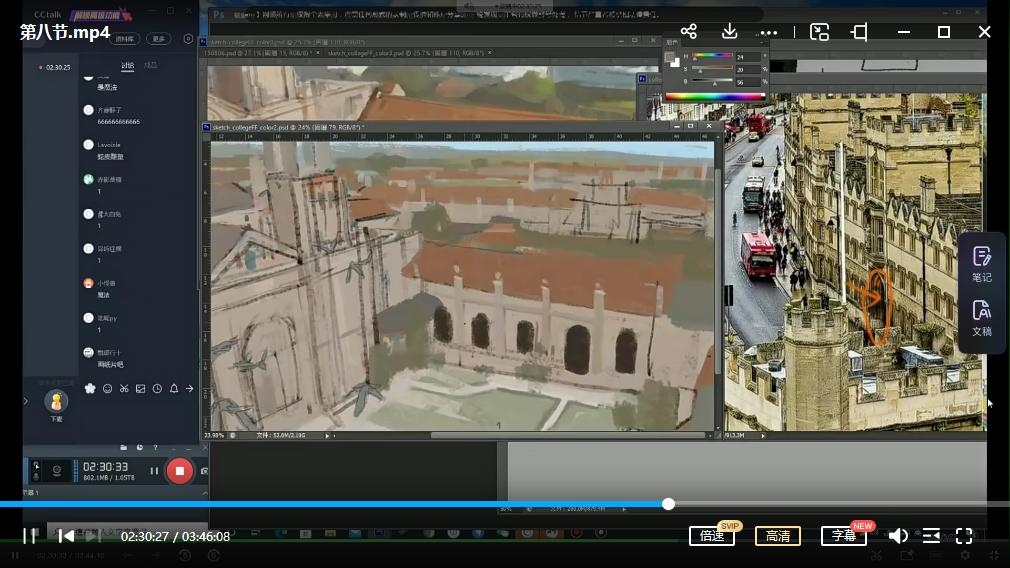Mute the player volume
Viewport: 1010px width, 568px height.
(898, 536)
